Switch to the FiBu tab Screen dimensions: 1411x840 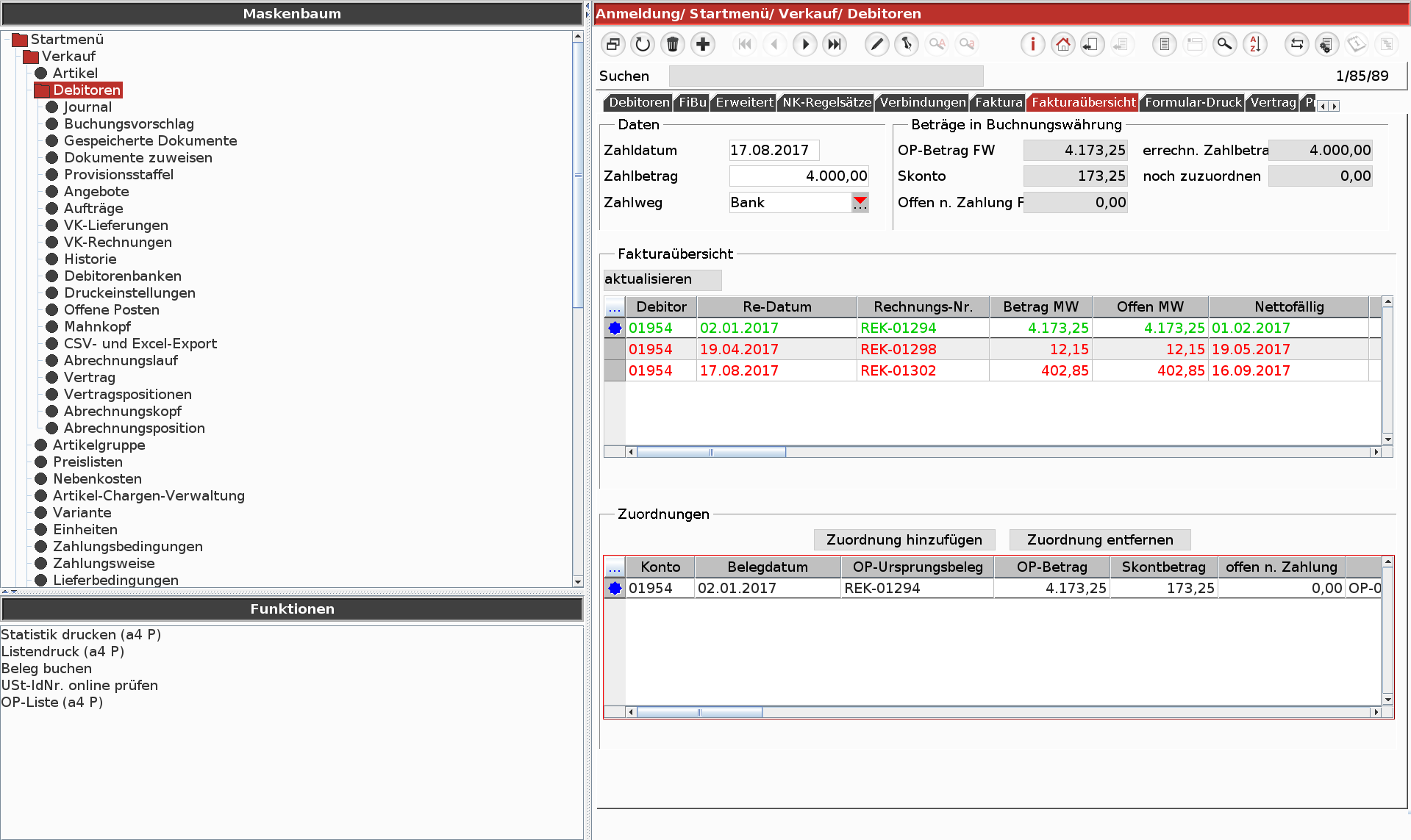tap(693, 102)
